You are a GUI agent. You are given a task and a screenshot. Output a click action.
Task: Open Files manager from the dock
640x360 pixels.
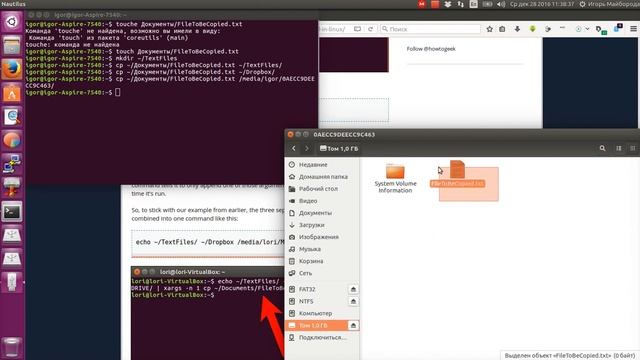coord(11,45)
